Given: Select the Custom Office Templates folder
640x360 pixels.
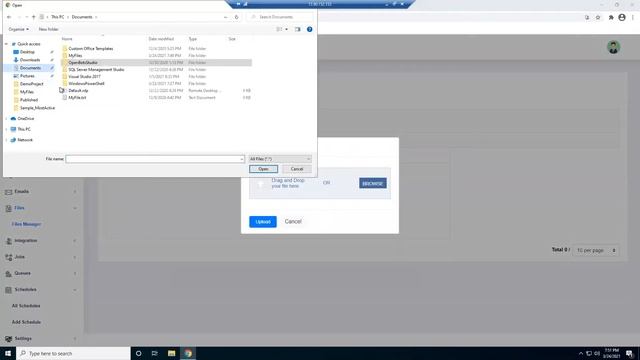Looking at the screenshot, I should point(91,49).
